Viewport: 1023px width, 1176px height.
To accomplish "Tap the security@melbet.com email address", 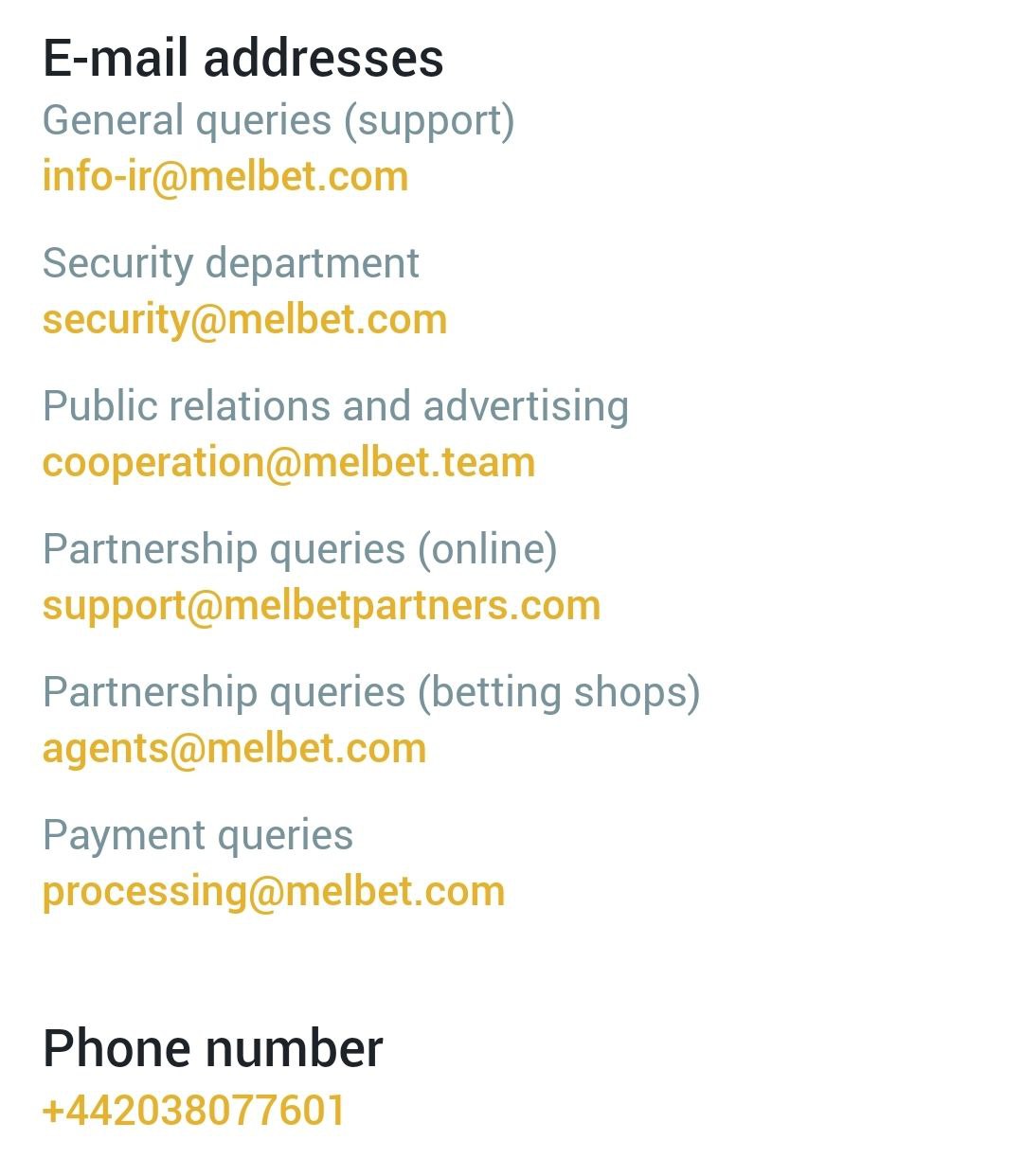I will coord(244,320).
